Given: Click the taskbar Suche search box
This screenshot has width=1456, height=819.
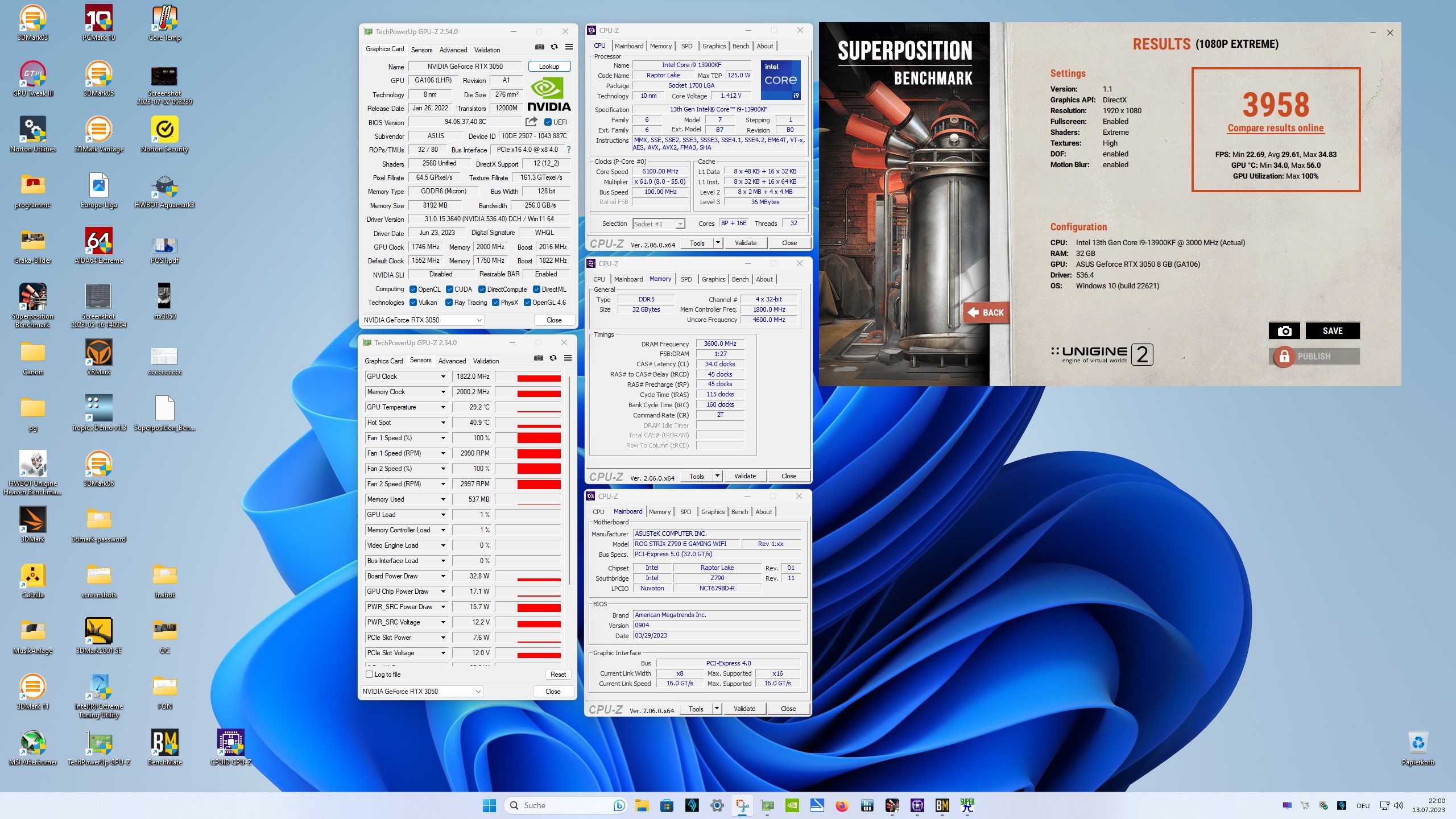Looking at the screenshot, I should [566, 805].
